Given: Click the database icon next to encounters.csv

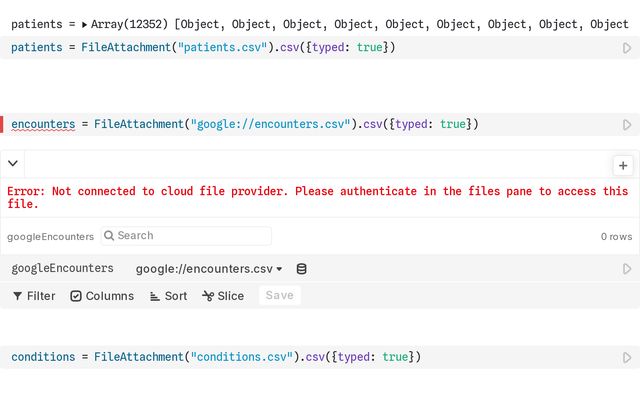Looking at the screenshot, I should coord(302,269).
